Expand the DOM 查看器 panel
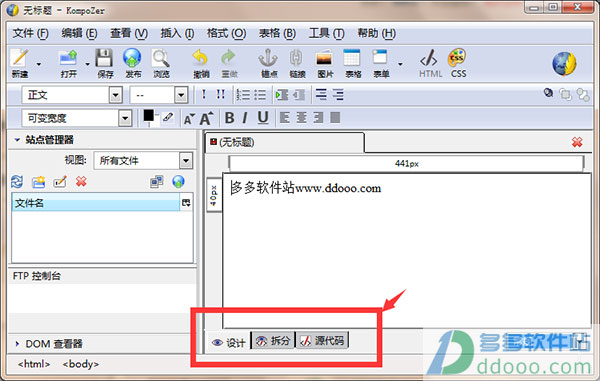Image resolution: width=600 pixels, height=381 pixels. 17,344
